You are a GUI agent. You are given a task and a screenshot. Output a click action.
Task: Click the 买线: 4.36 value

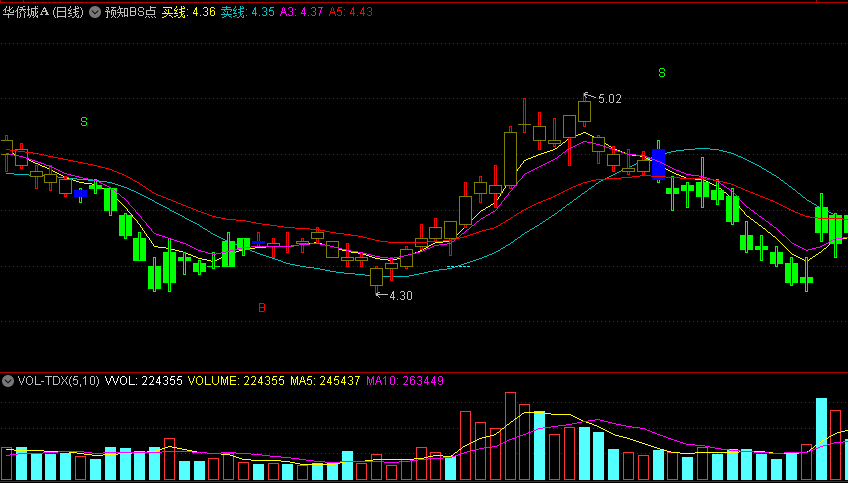tap(189, 12)
